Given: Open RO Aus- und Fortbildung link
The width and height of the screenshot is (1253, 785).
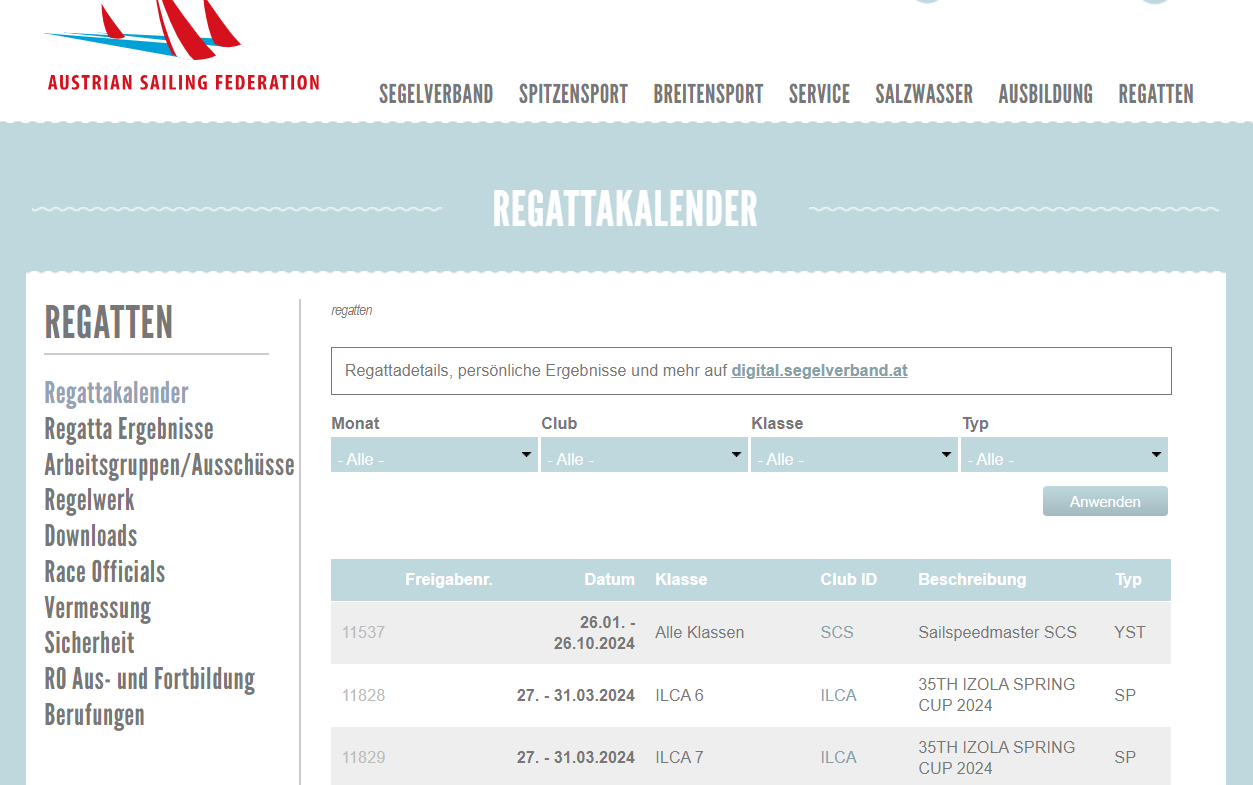Looking at the screenshot, I should (x=150, y=679).
